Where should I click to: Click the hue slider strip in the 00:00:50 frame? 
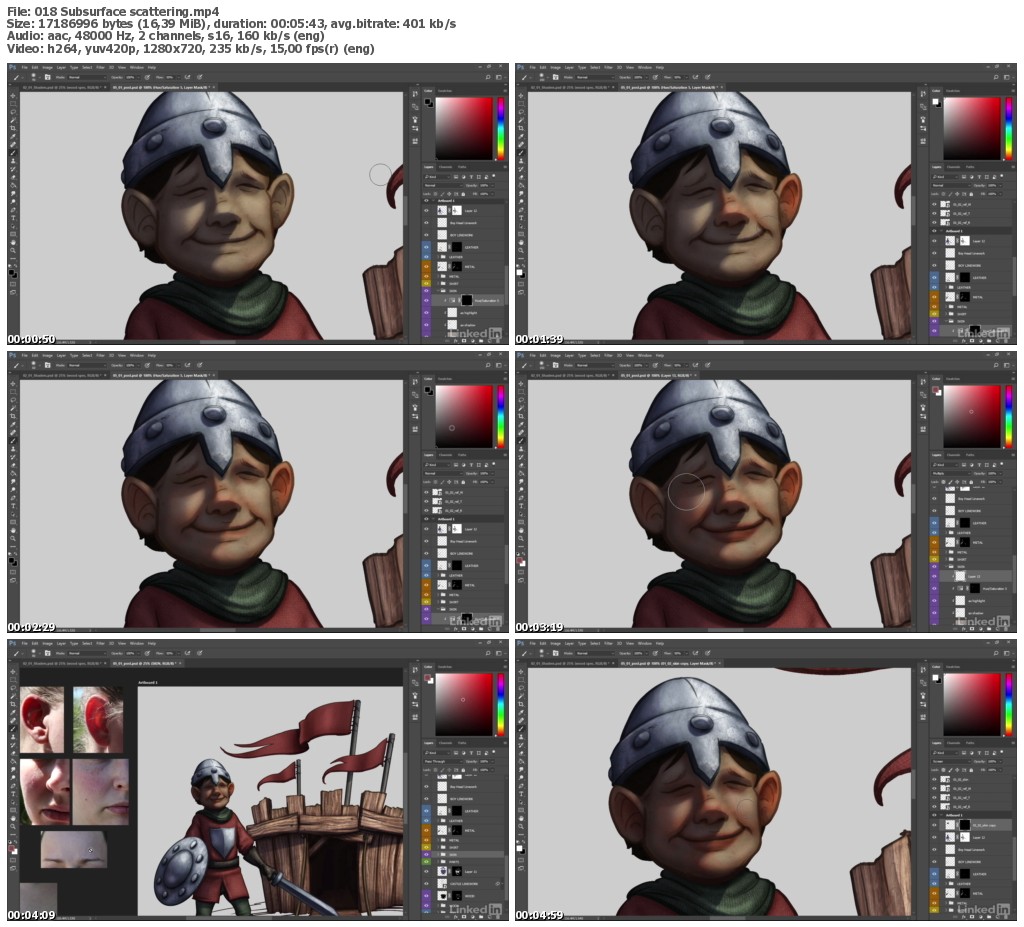501,128
